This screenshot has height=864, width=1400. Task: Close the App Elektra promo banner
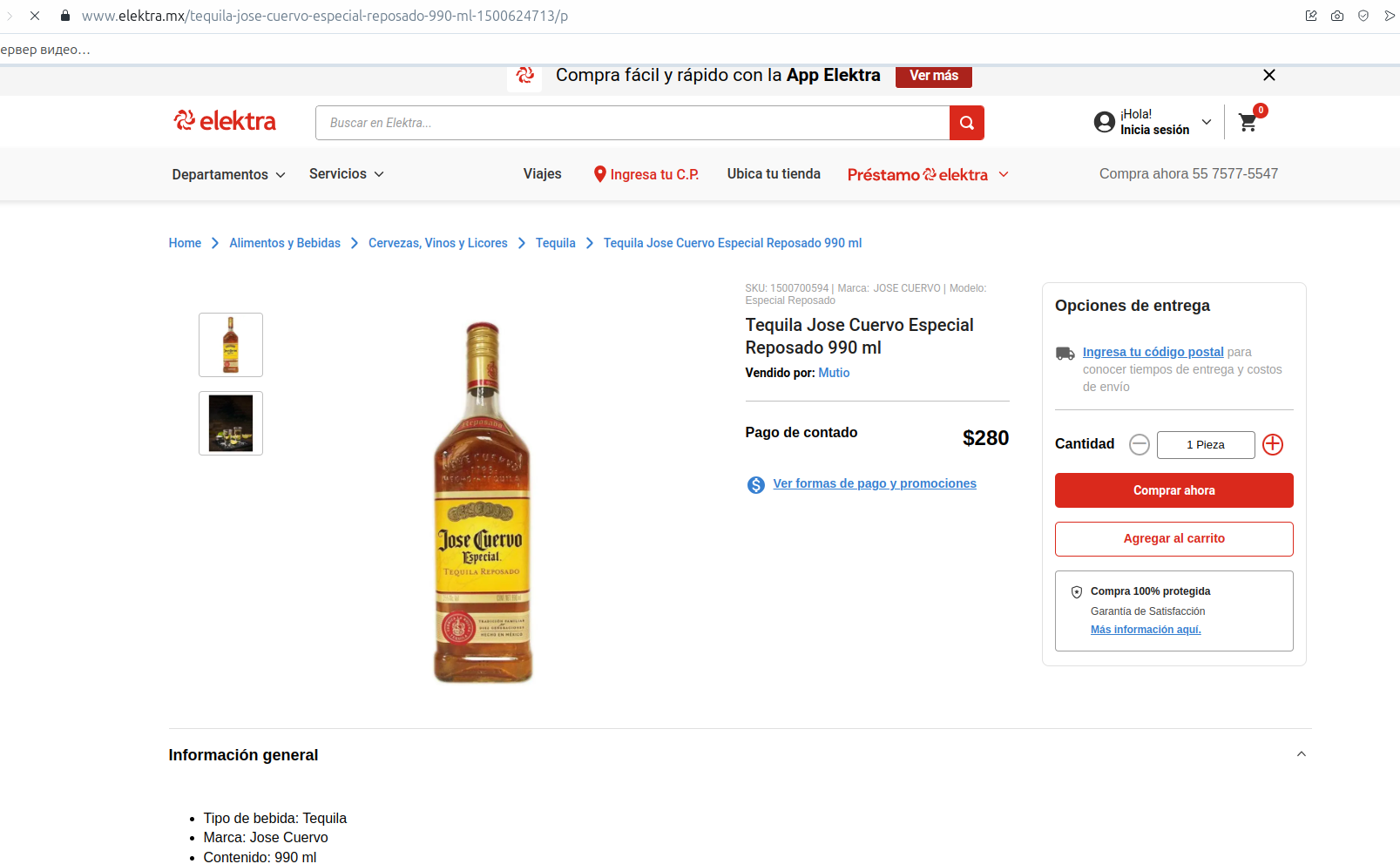(x=1269, y=75)
